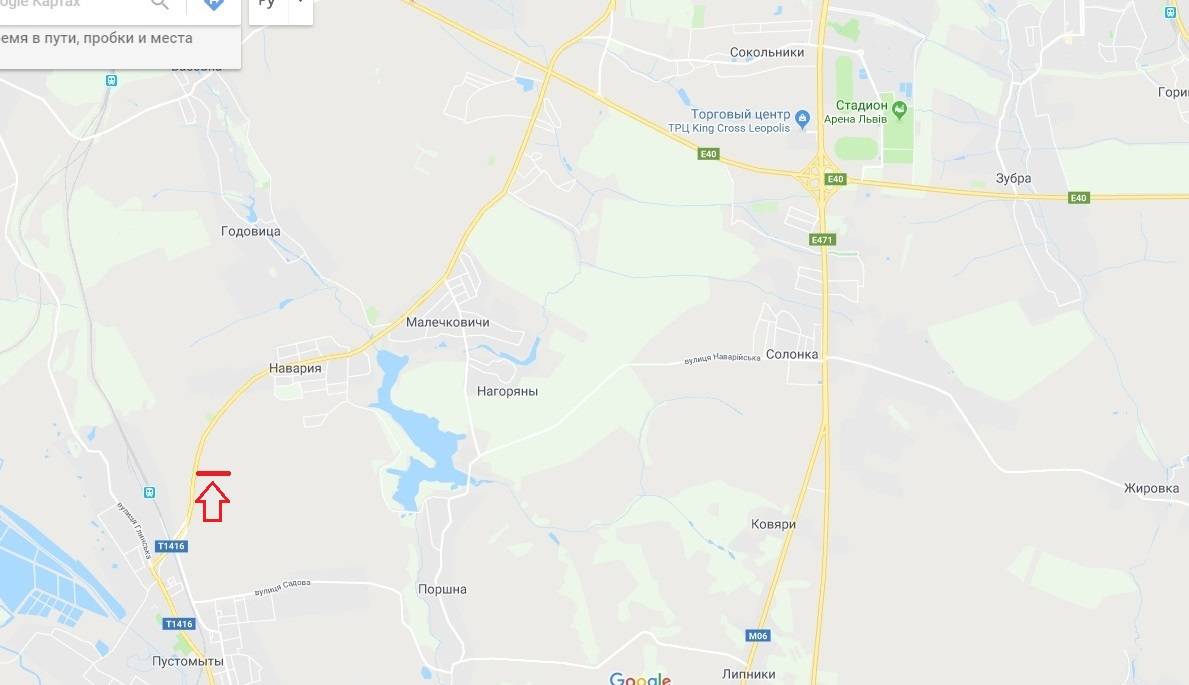Click the Пустомыты town label
Image resolution: width=1189 pixels, height=685 pixels.
click(x=187, y=661)
